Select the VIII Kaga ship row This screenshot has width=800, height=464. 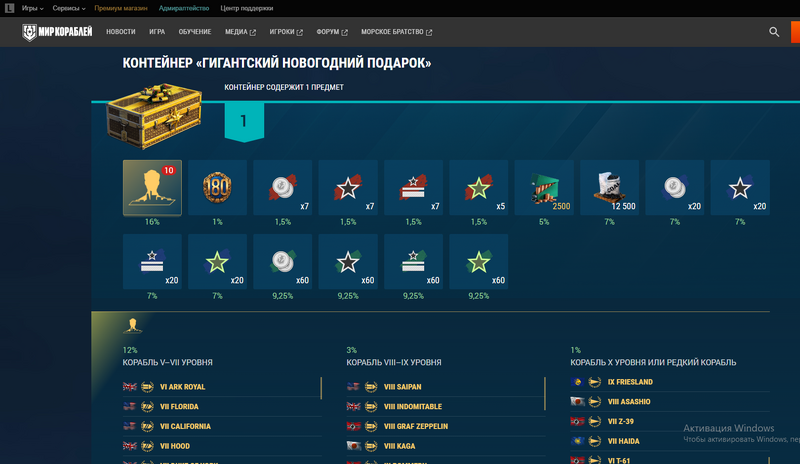click(x=444, y=446)
